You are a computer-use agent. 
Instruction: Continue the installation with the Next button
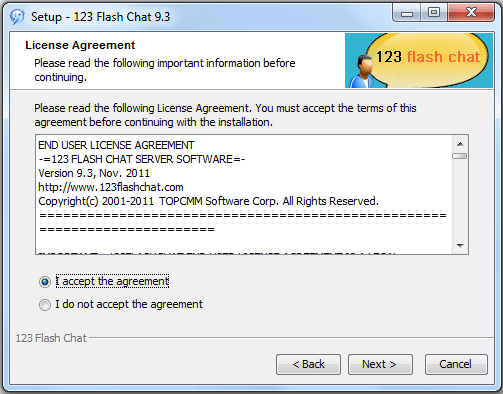coord(380,364)
